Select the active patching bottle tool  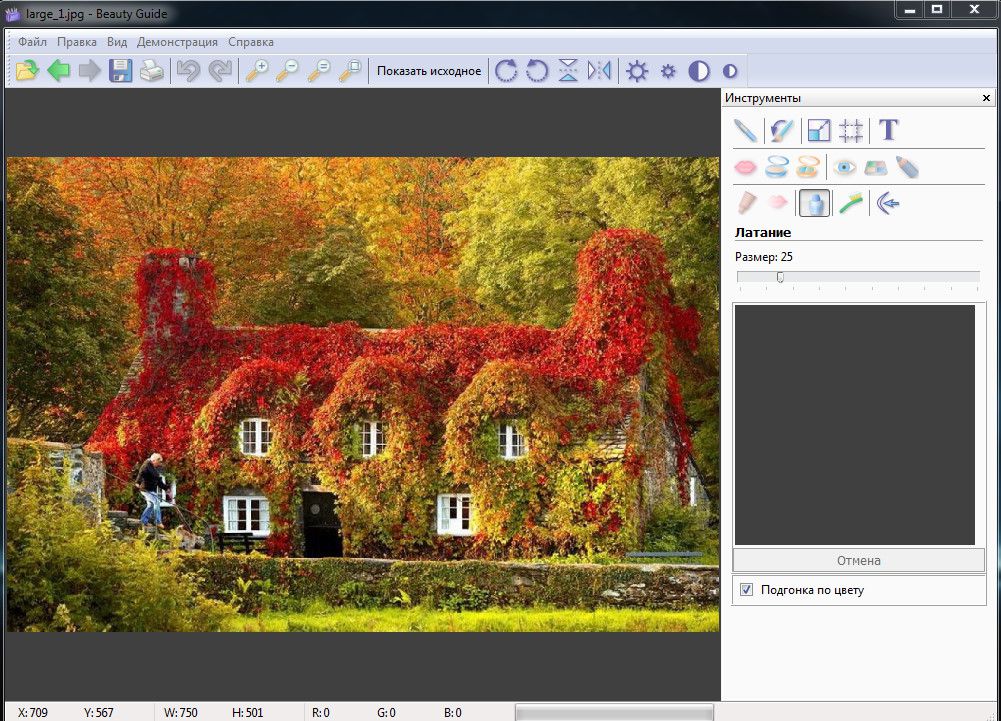[x=814, y=203]
